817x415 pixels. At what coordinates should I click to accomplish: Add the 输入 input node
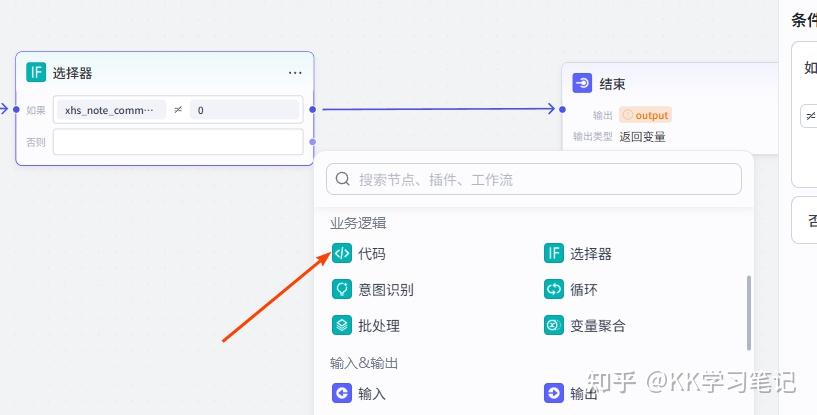(x=358, y=394)
